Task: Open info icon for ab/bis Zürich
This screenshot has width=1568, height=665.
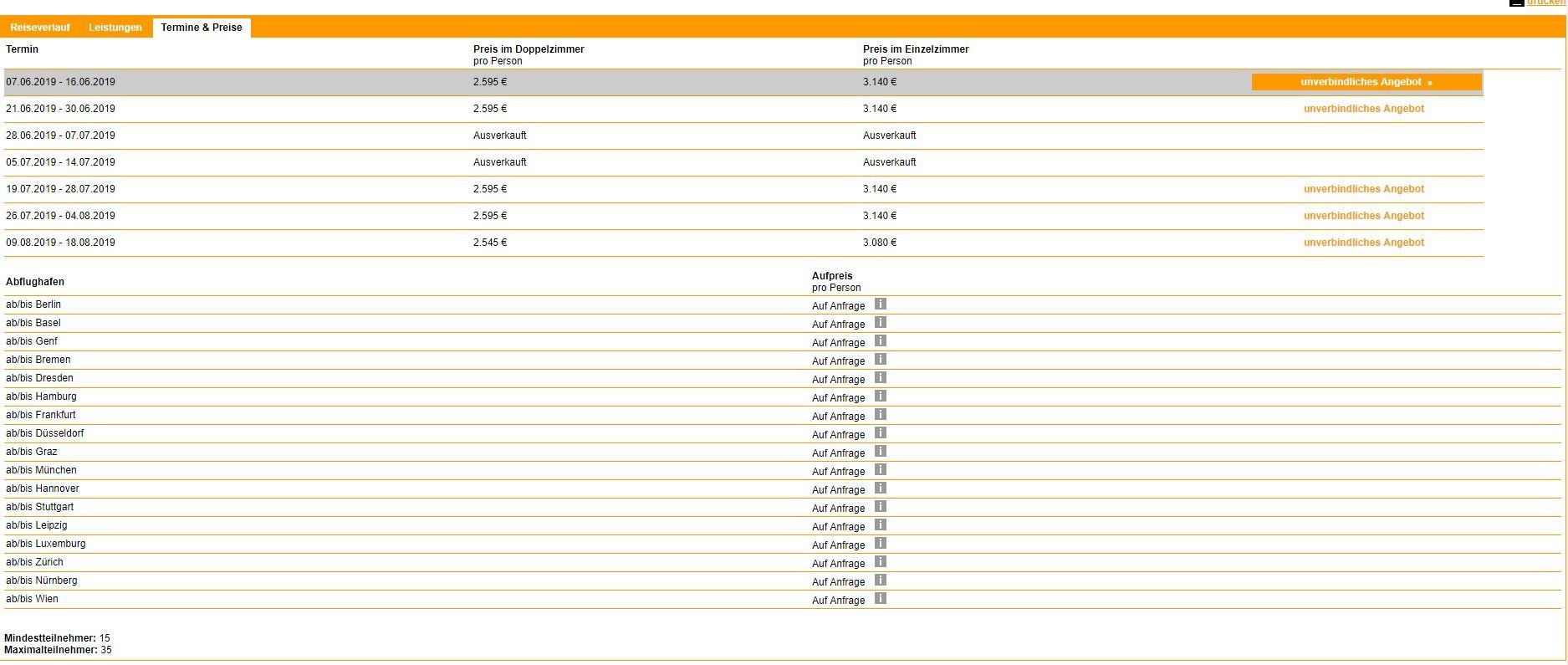Action: [880, 561]
